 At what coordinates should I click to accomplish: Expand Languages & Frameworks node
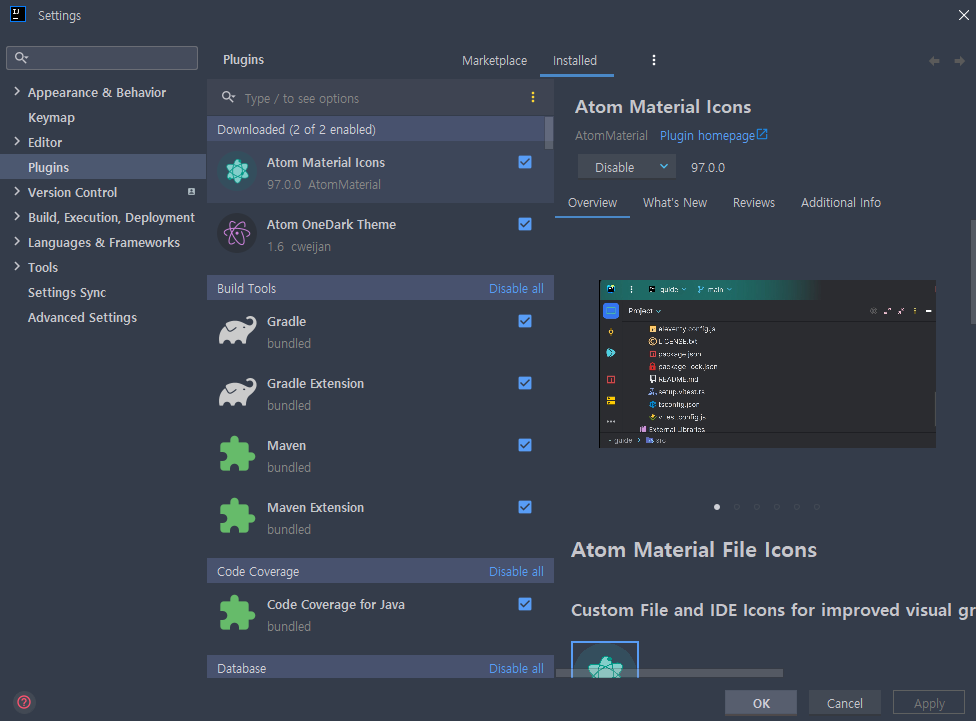[17, 241]
